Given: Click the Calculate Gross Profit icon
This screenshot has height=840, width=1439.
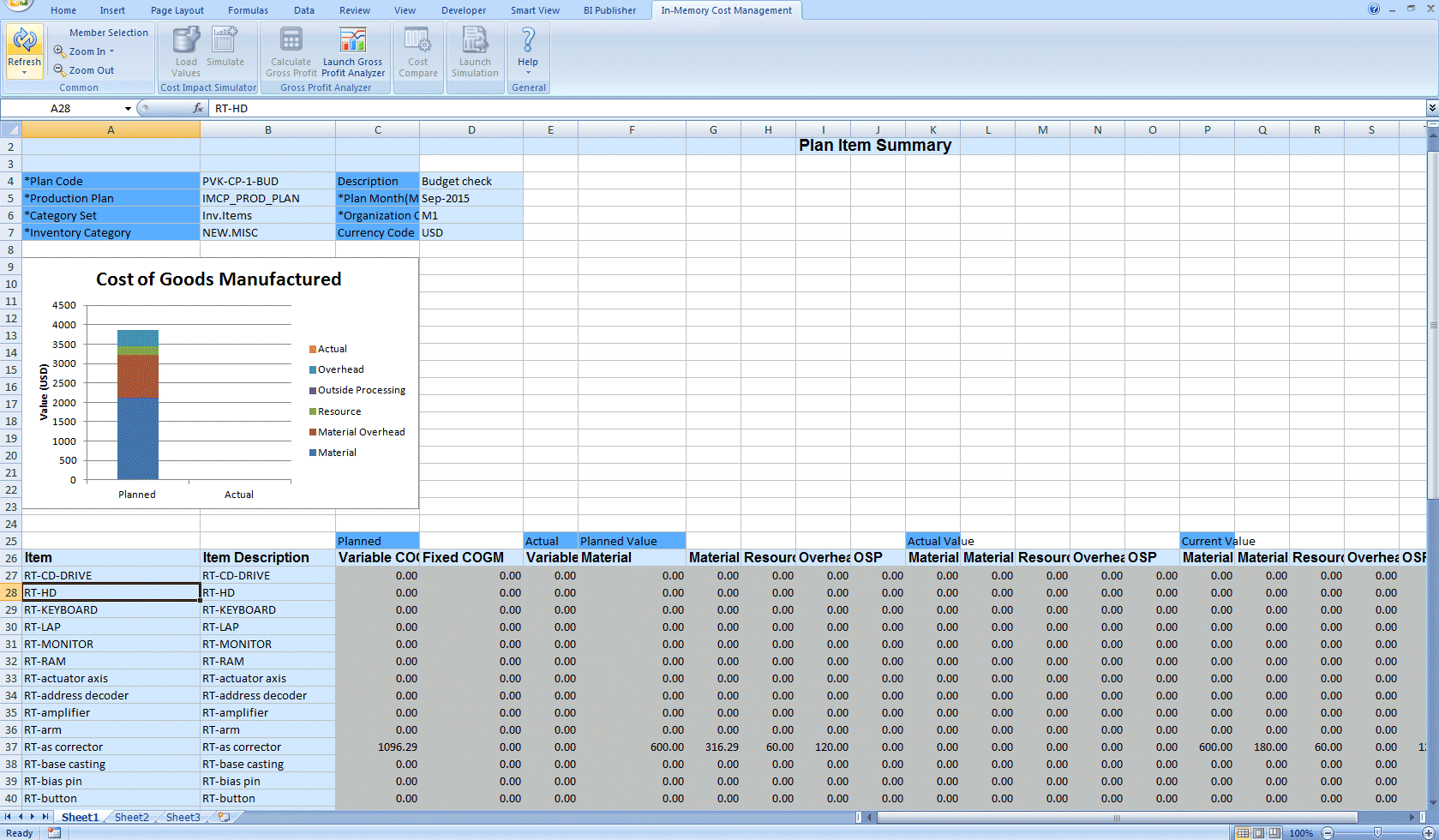Looking at the screenshot, I should (291, 40).
